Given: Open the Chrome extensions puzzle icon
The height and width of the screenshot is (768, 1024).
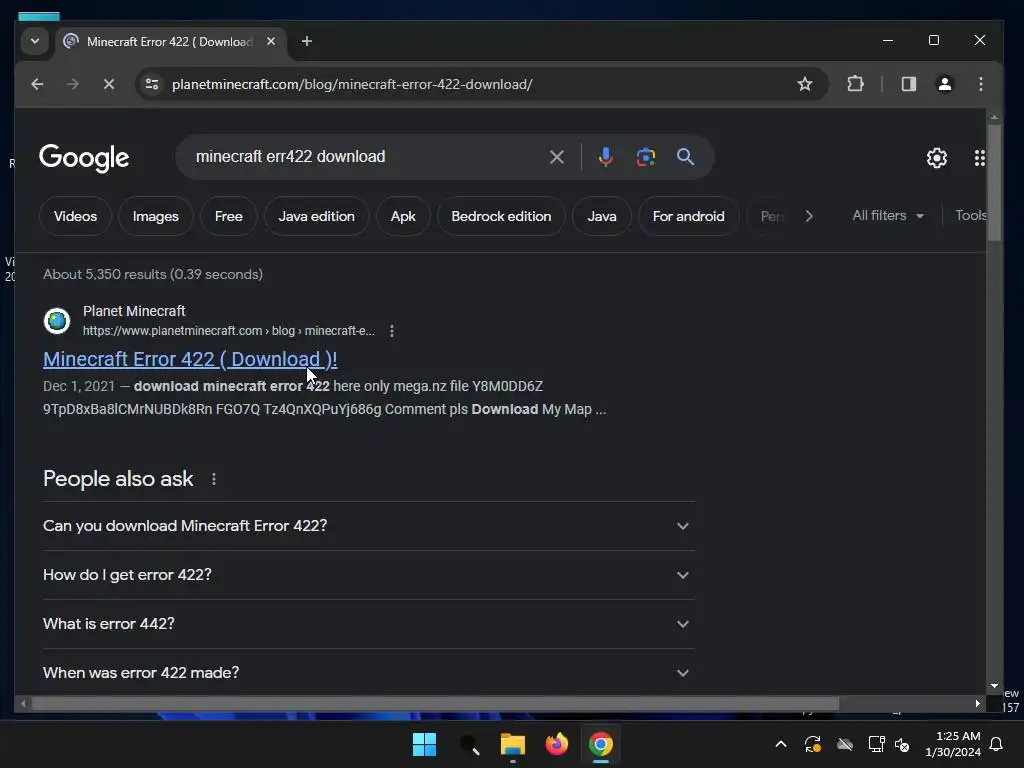Looking at the screenshot, I should pos(855,84).
